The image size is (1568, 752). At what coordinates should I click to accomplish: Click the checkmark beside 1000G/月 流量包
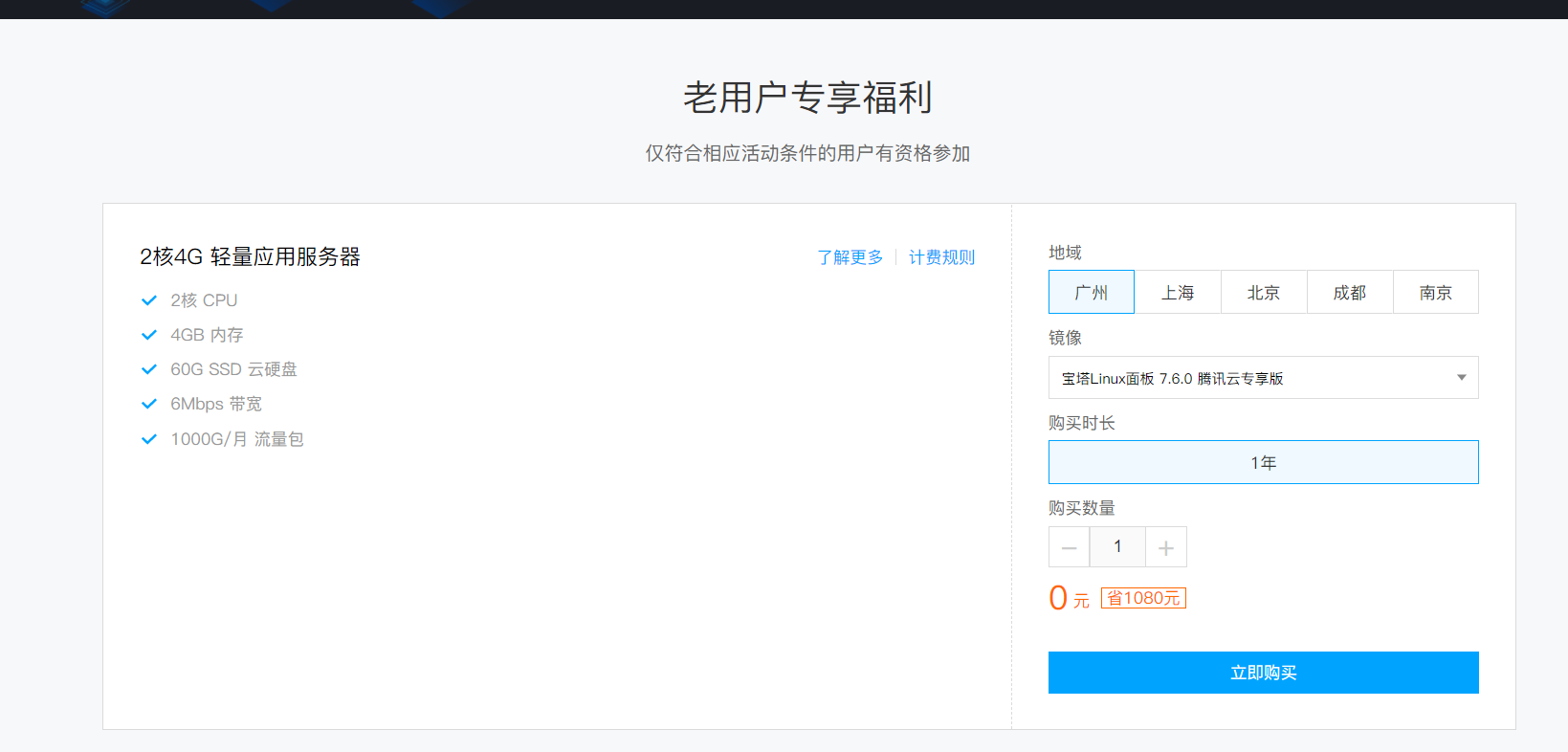pos(149,439)
